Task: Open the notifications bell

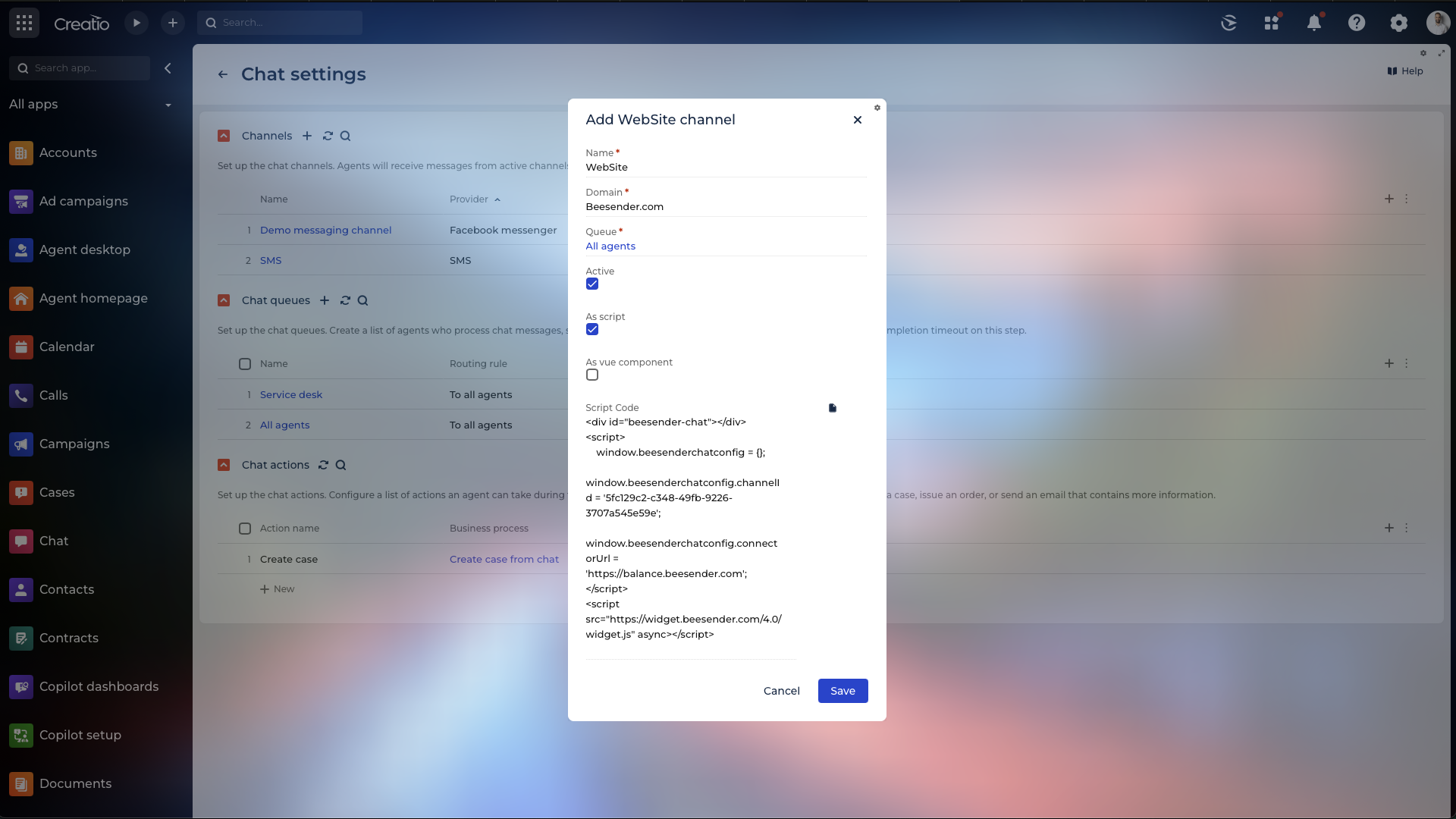Action: (x=1314, y=23)
